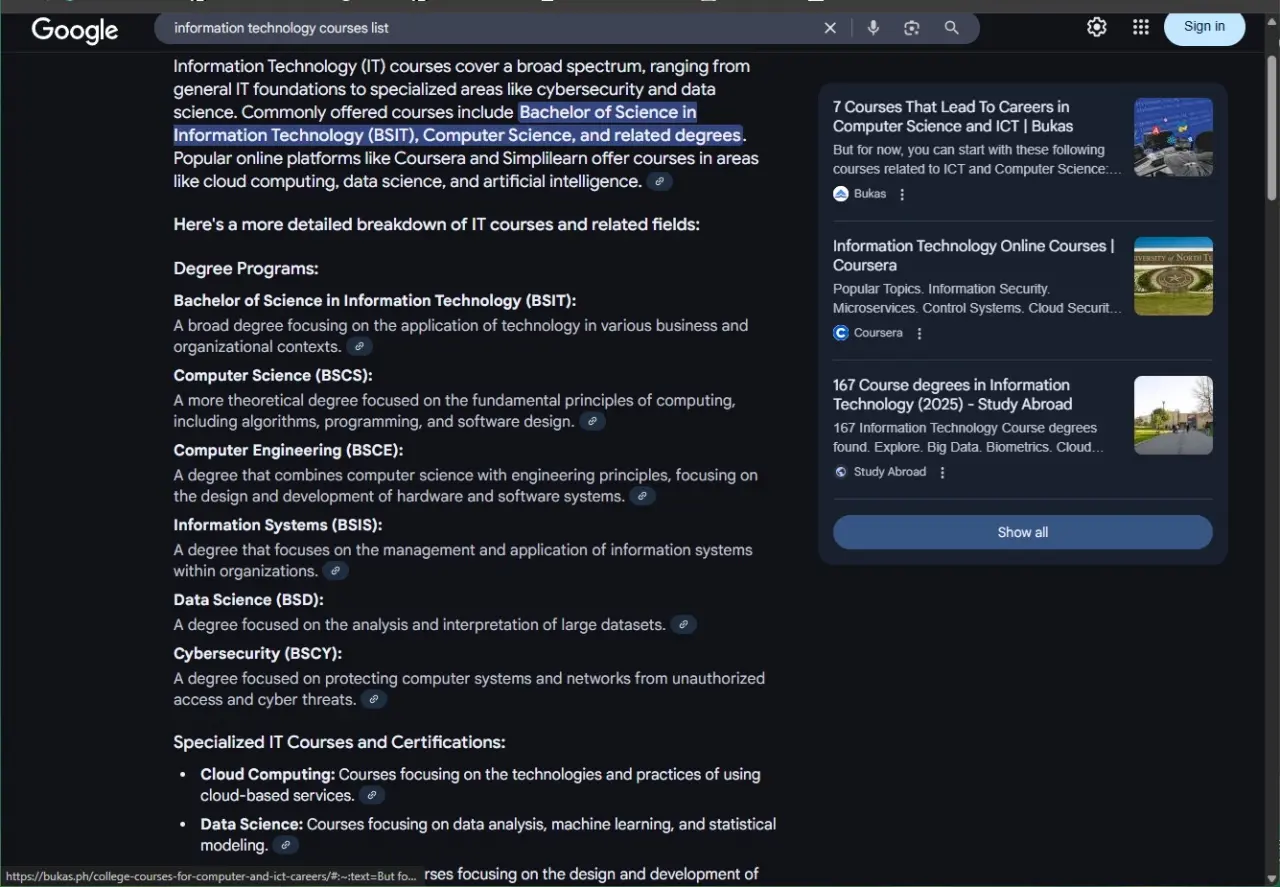
Task: Open '7 Courses That Lead To Careers' link
Action: 953,116
